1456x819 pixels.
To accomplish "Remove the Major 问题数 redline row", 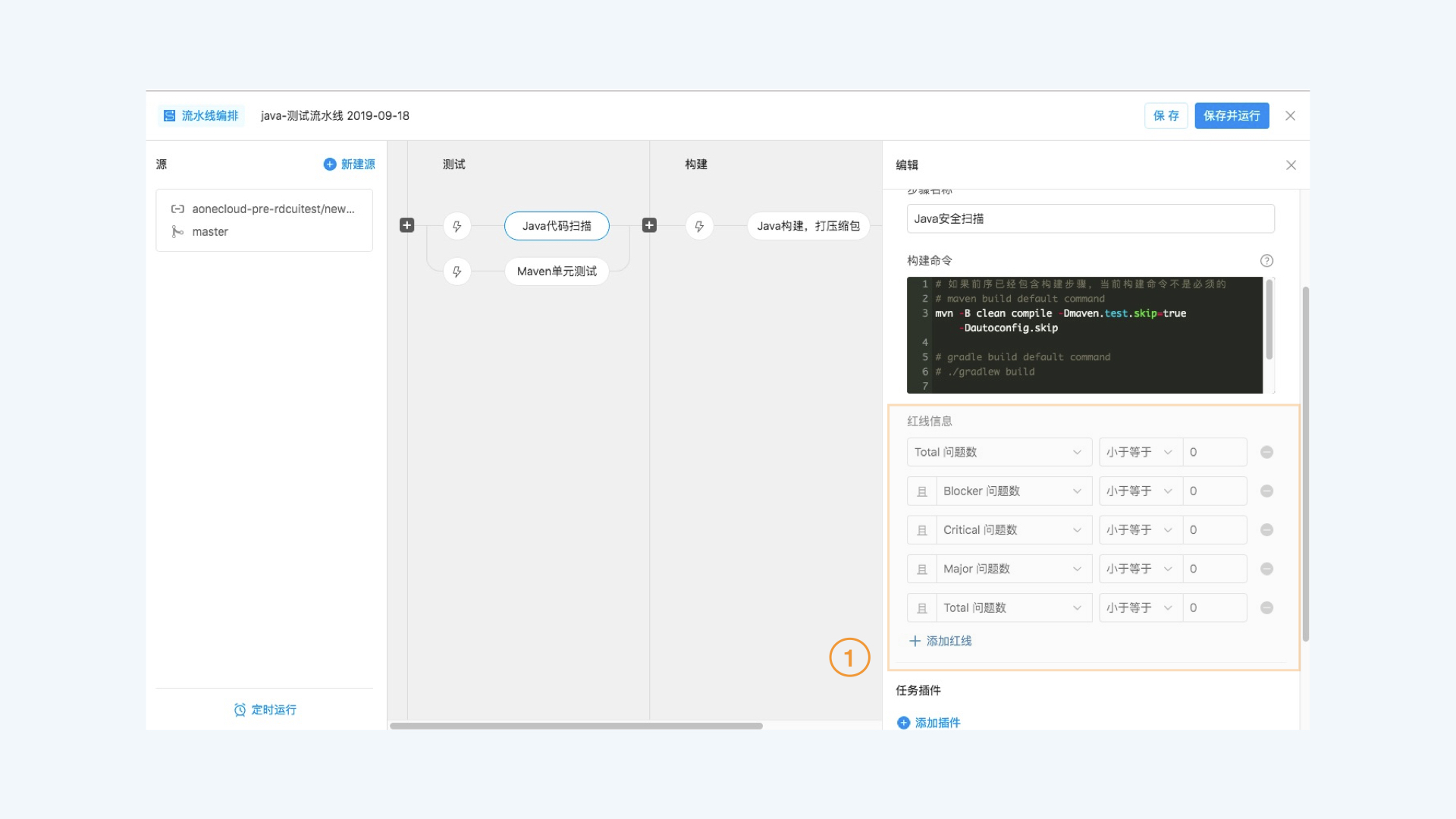I will pos(1266,569).
